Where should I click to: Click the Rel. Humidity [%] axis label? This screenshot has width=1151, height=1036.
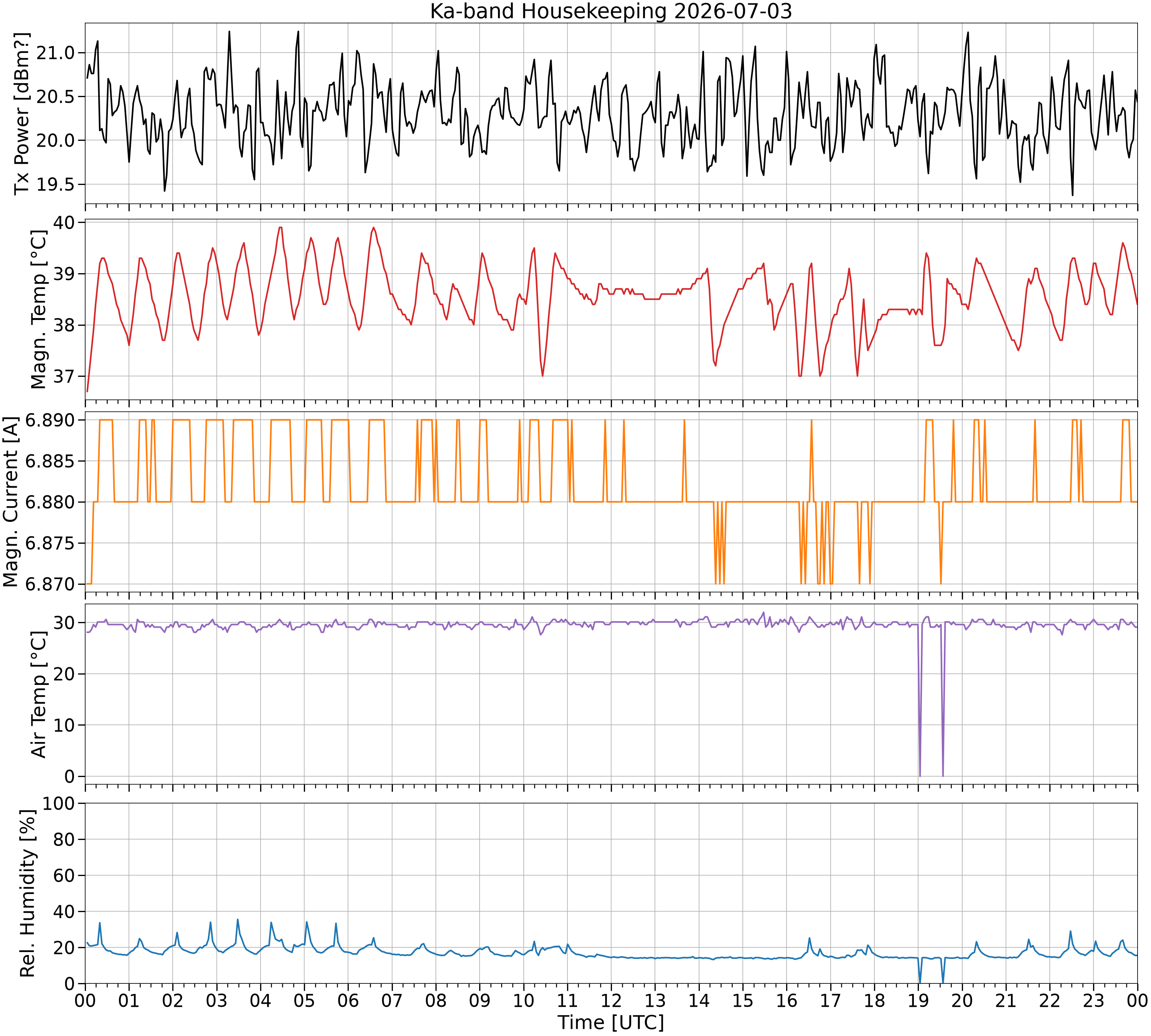click(x=27, y=893)
